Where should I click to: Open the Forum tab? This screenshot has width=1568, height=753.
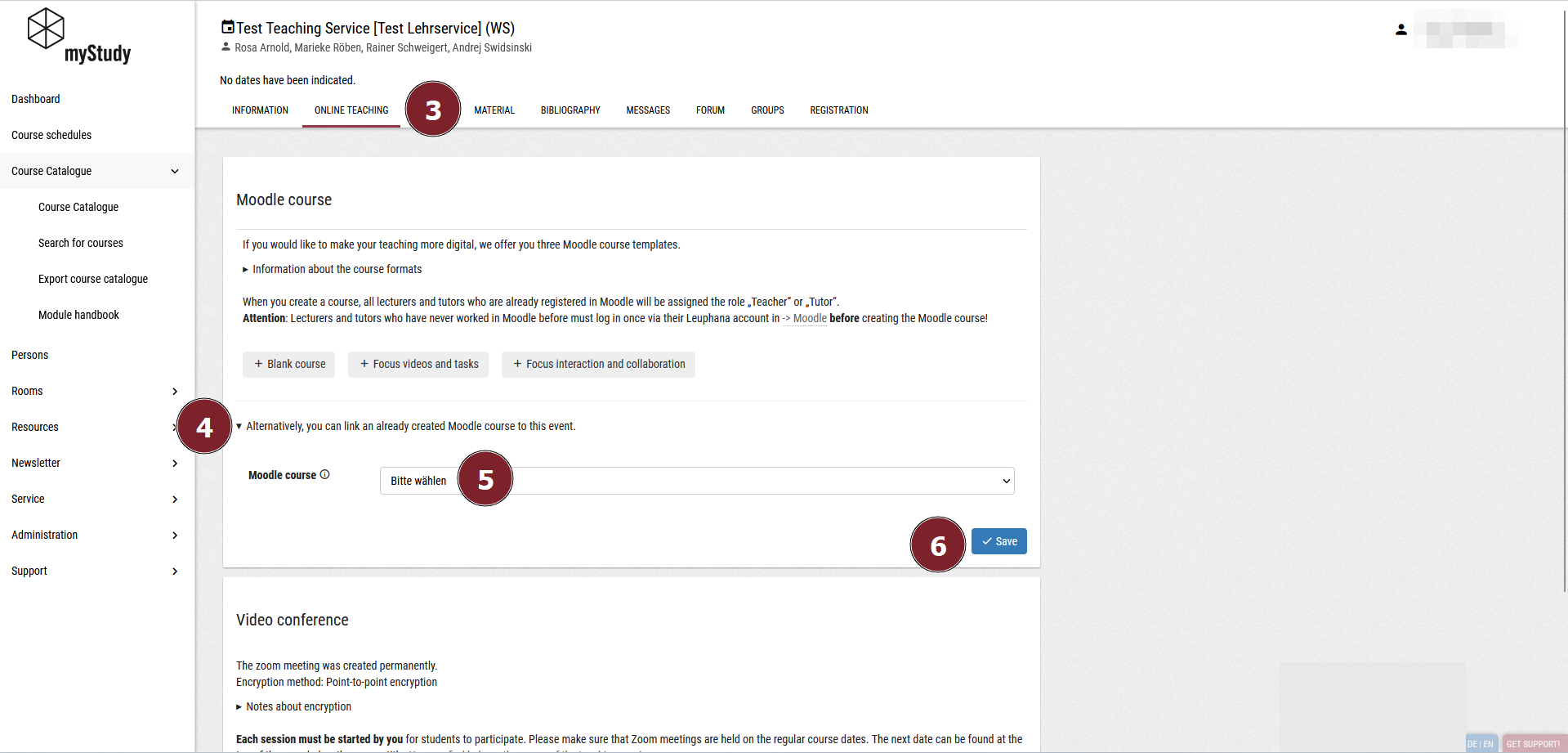click(x=710, y=110)
